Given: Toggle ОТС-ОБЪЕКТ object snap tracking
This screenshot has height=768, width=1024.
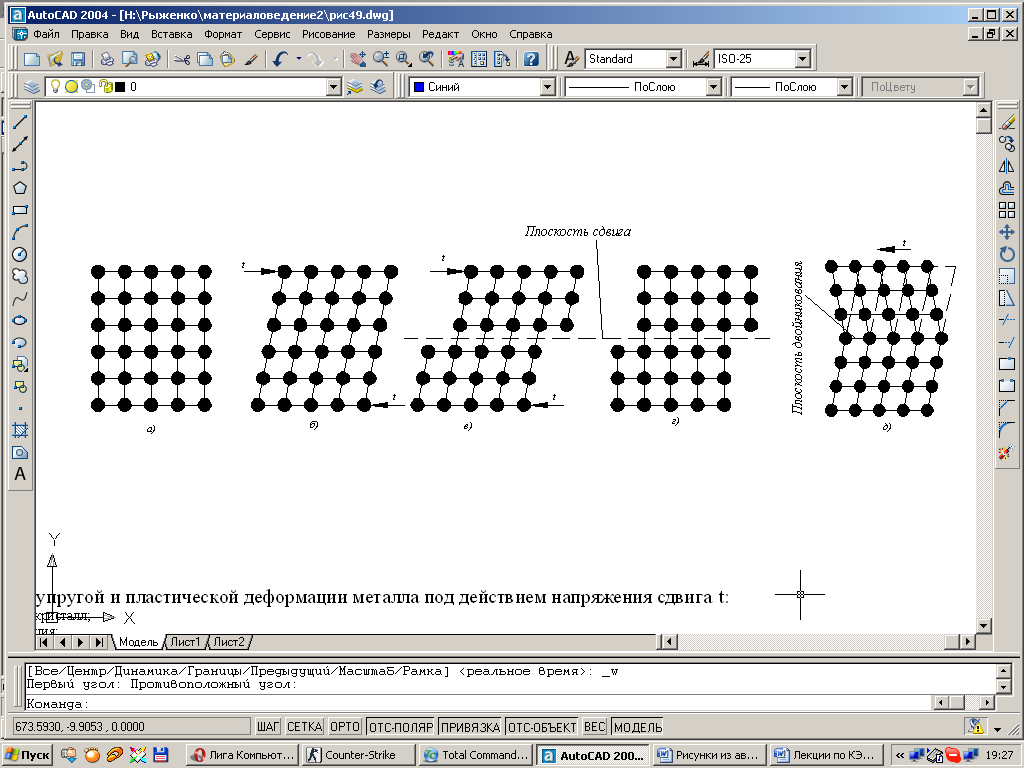Looking at the screenshot, I should pyautogui.click(x=542, y=727).
